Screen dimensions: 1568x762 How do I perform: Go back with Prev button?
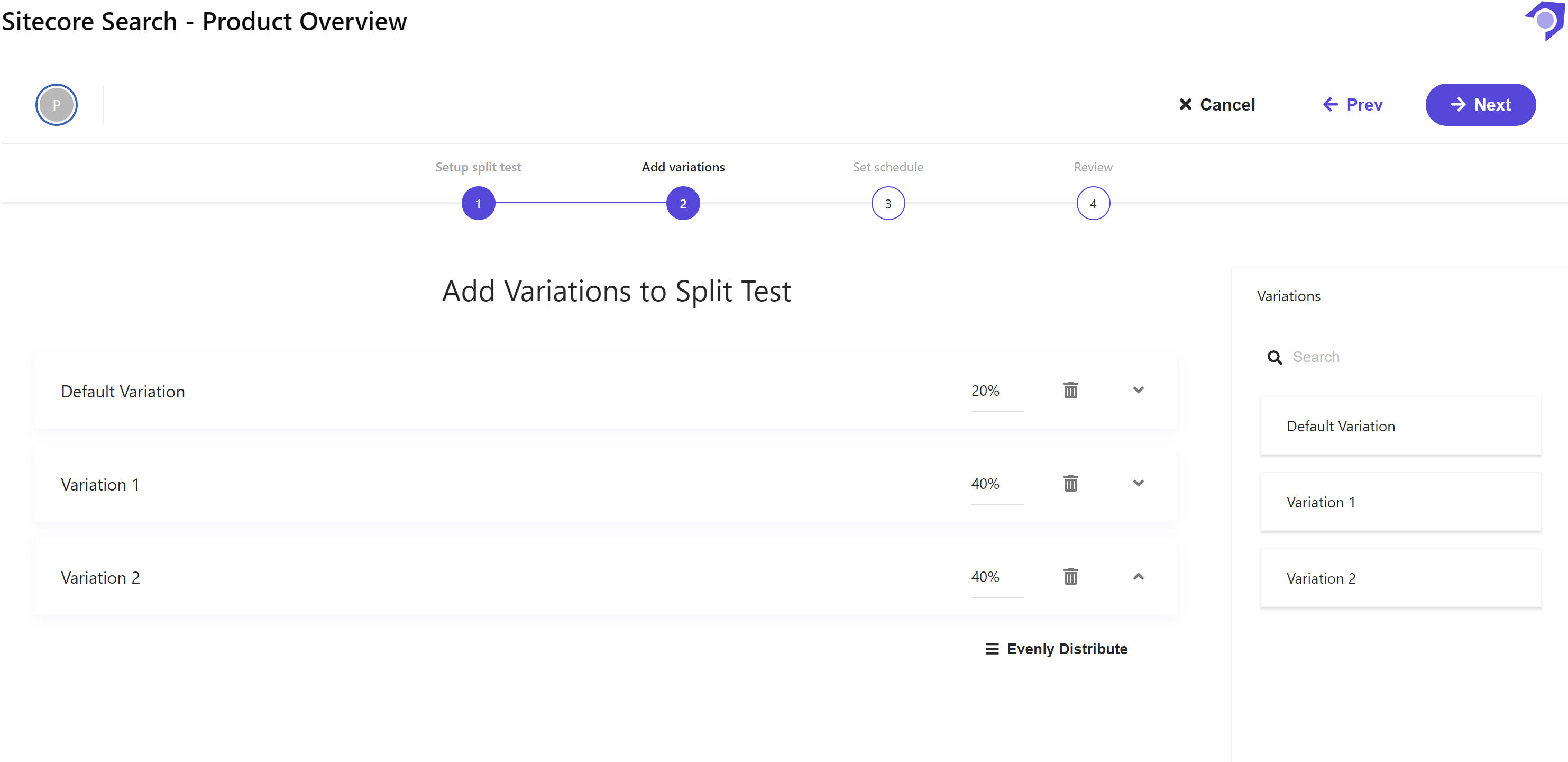click(x=1352, y=105)
